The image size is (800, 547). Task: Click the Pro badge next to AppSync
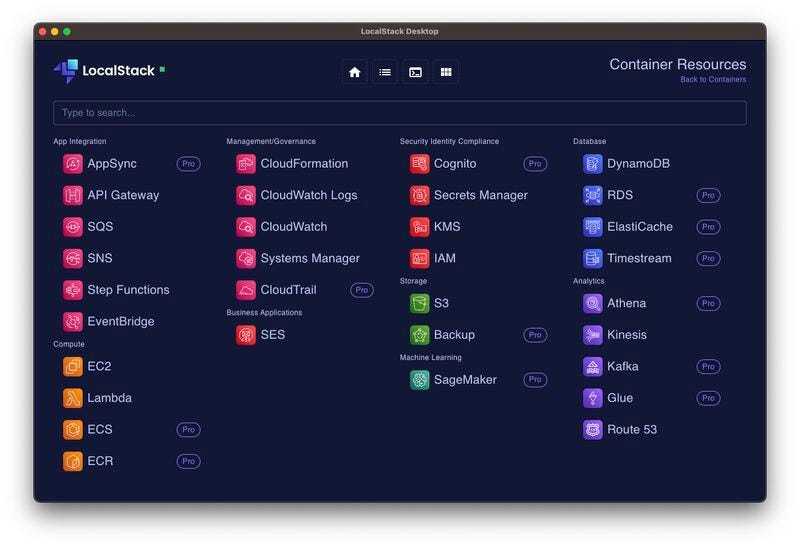point(188,164)
